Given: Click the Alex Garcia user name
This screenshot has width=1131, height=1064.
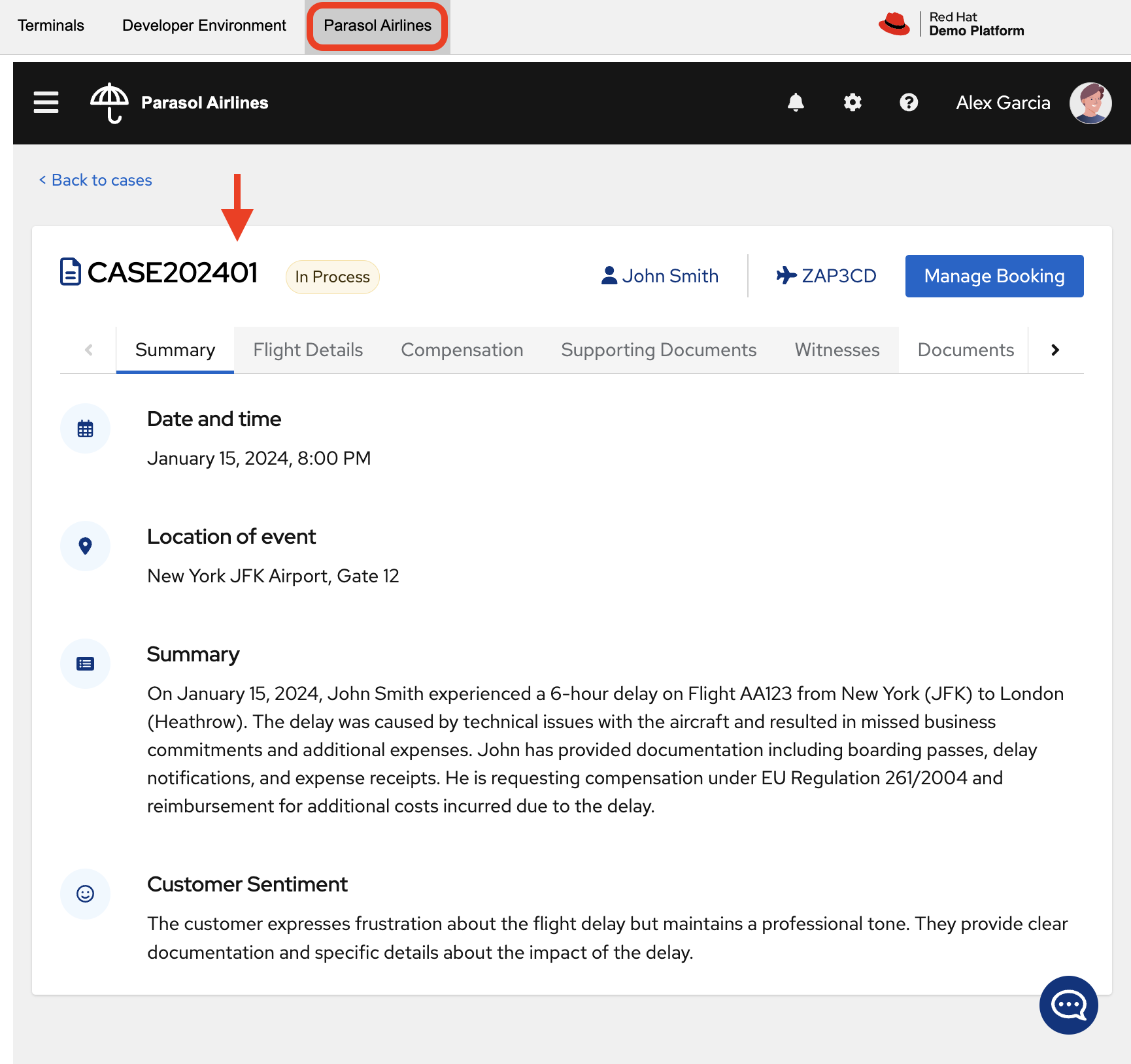Looking at the screenshot, I should (1003, 103).
